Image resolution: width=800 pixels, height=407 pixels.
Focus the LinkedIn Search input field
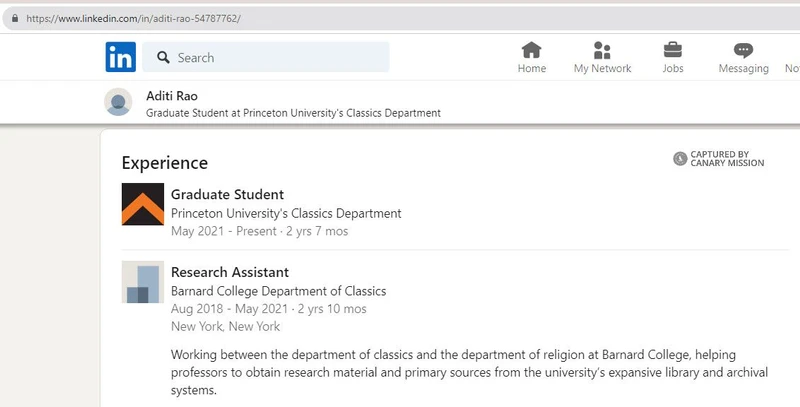pos(275,58)
